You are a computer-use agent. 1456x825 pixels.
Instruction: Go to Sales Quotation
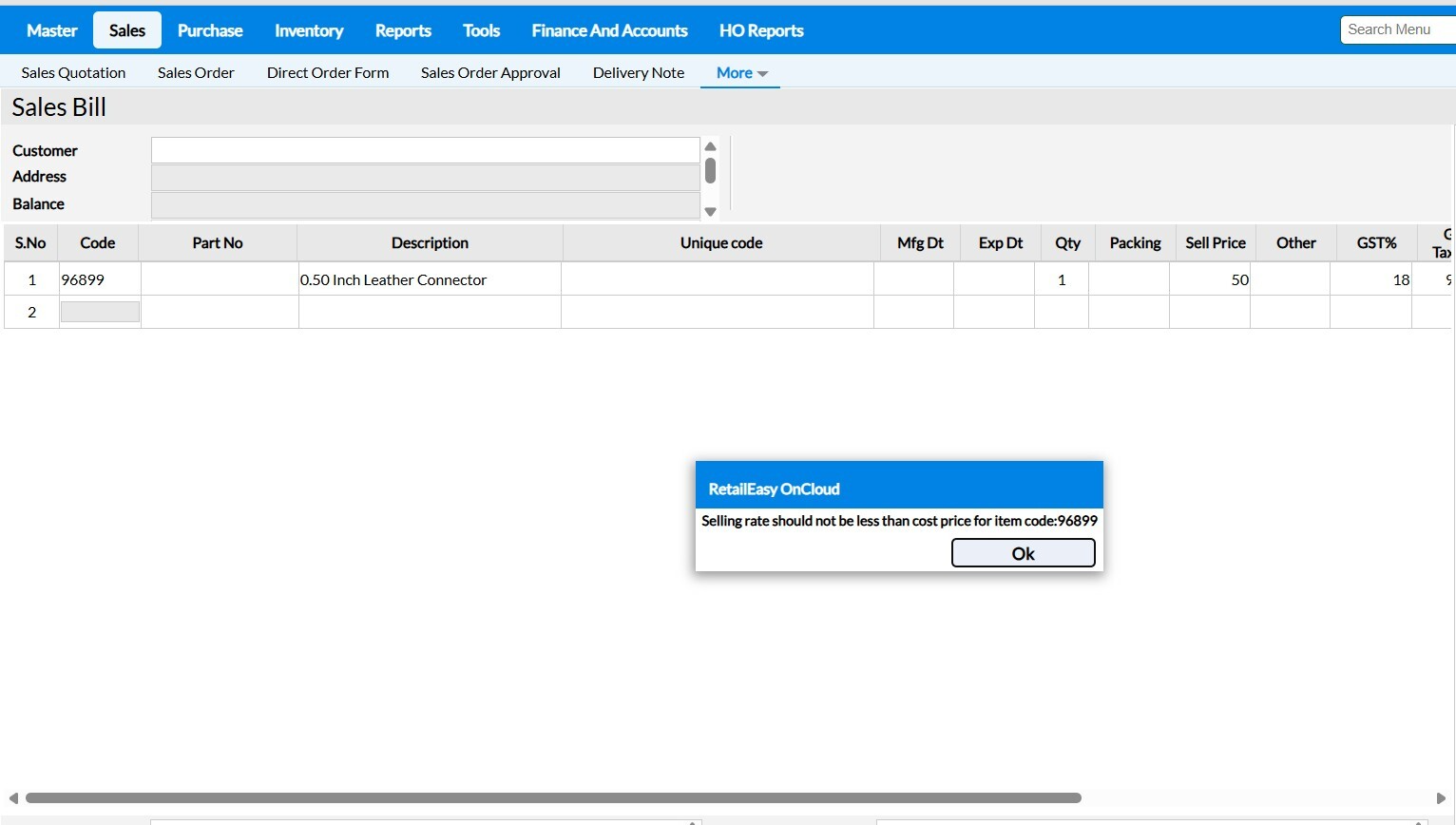[x=73, y=73]
